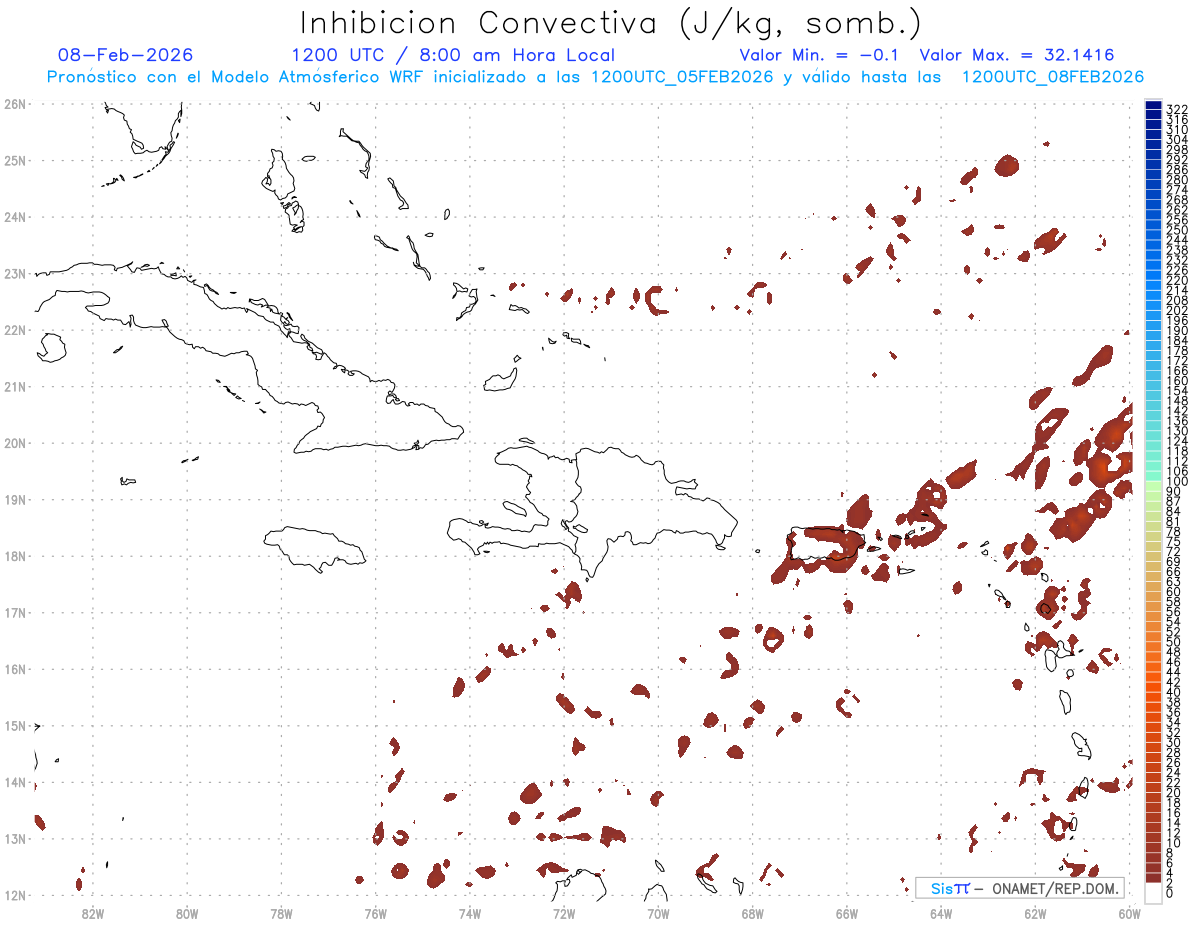Click the 'SisPI - ONAMET/REP.DOM.' credit box

[1019, 888]
